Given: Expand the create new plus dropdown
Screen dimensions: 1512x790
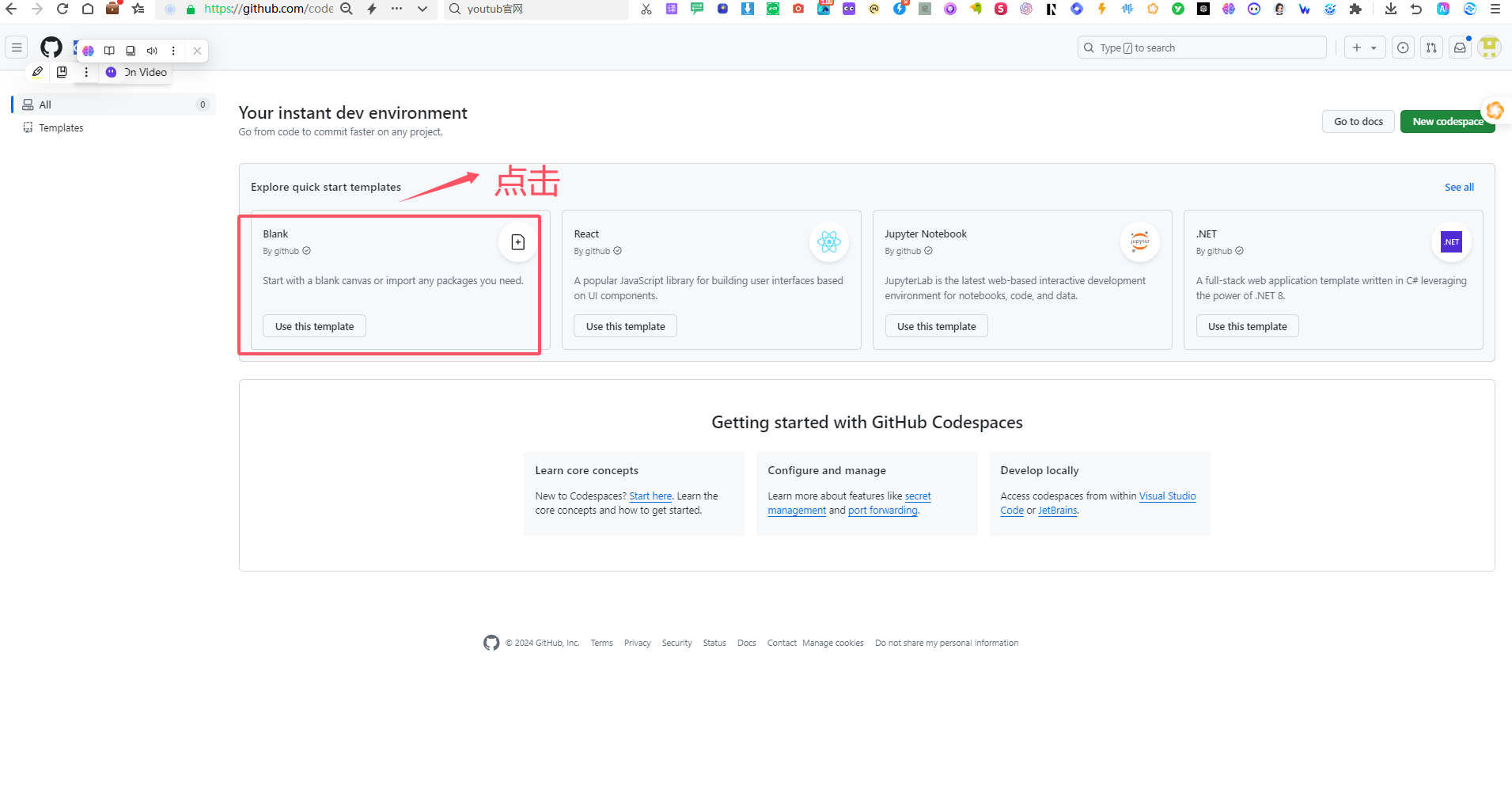Looking at the screenshot, I should pos(1365,47).
